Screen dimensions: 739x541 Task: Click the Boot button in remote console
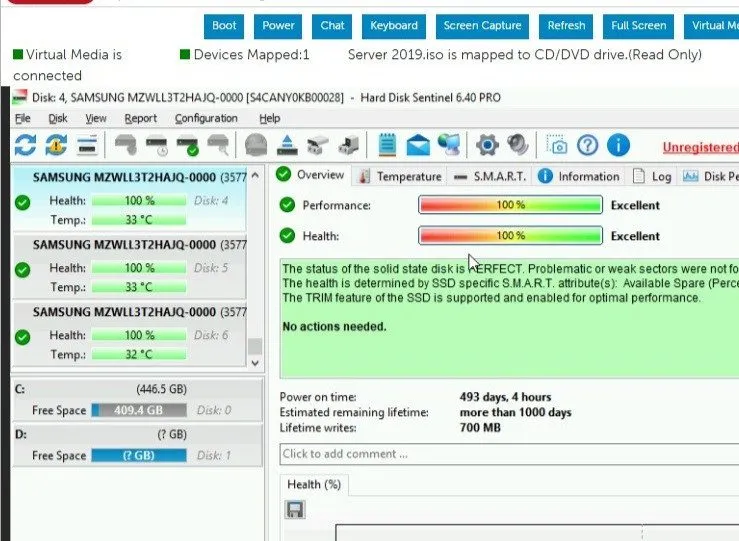tap(224, 25)
